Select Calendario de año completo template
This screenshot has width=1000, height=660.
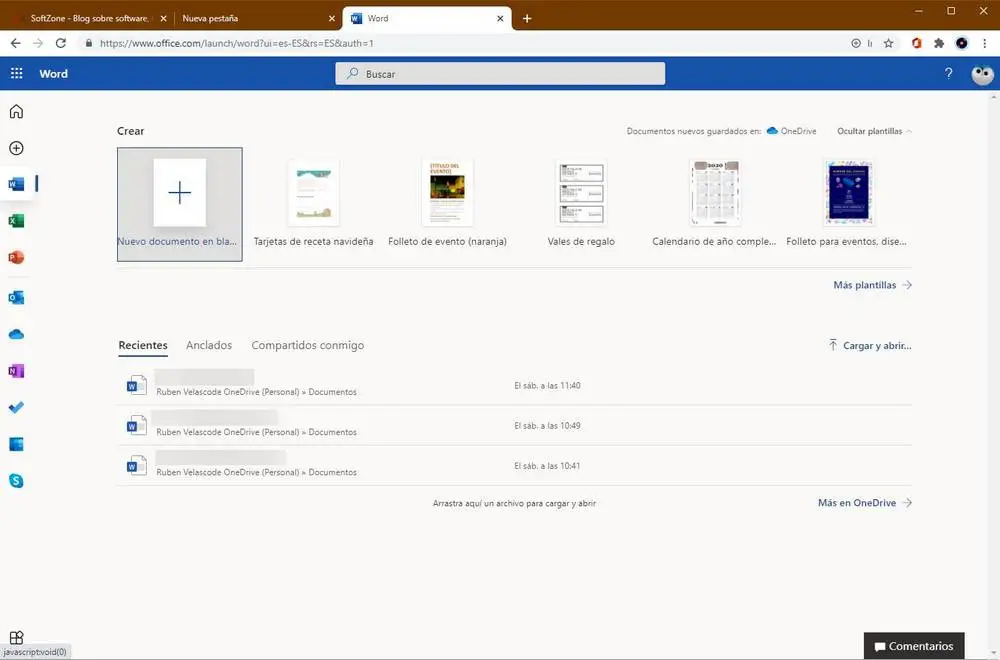(714, 204)
